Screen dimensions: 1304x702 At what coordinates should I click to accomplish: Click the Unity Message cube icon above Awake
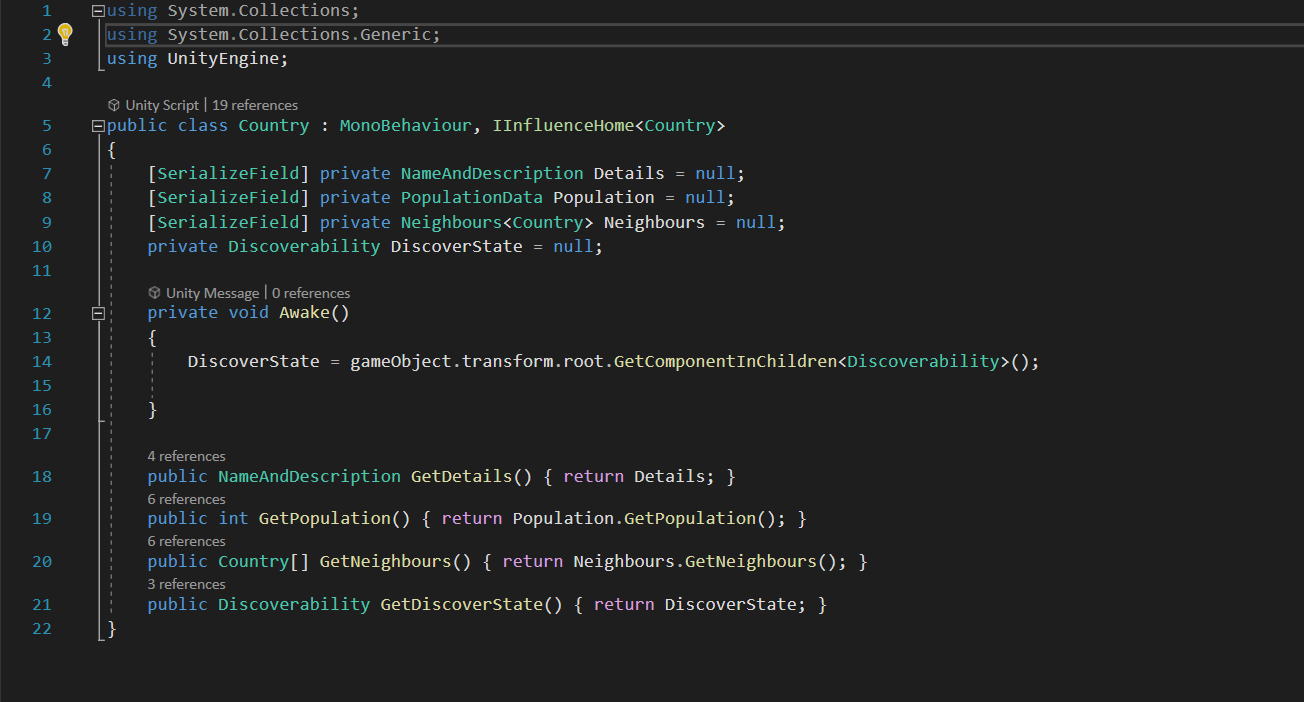[x=155, y=292]
